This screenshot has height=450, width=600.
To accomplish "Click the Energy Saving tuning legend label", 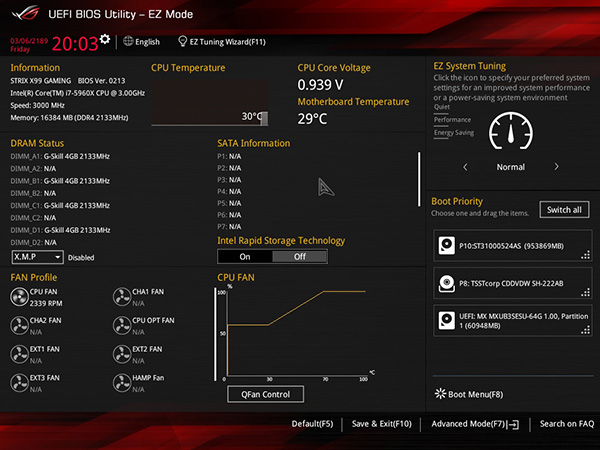I will (454, 133).
